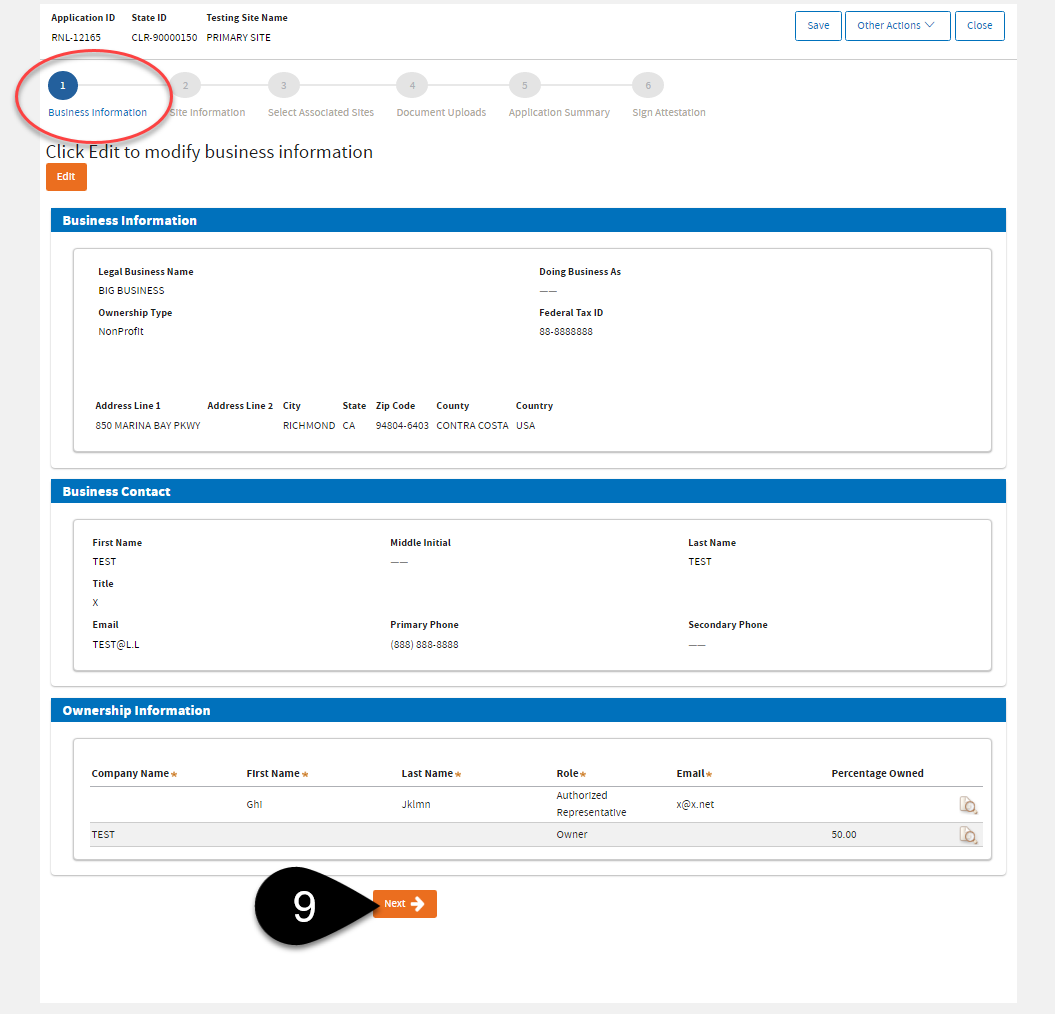The image size is (1055, 1014).
Task: Open document preview for the TEST owner row
Action: pos(967,834)
